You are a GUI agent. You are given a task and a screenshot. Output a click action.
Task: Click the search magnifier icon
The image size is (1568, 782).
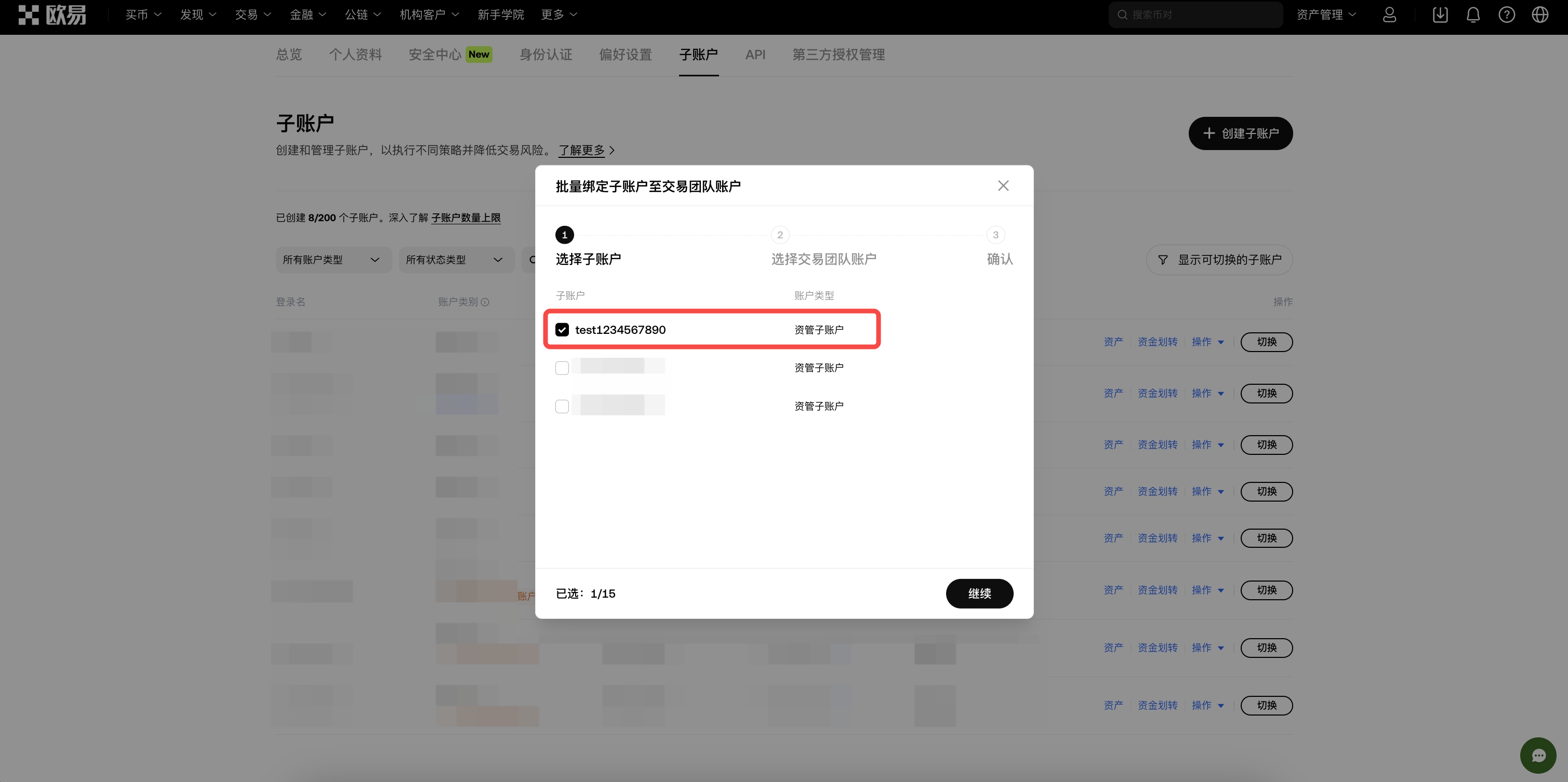(x=1123, y=14)
